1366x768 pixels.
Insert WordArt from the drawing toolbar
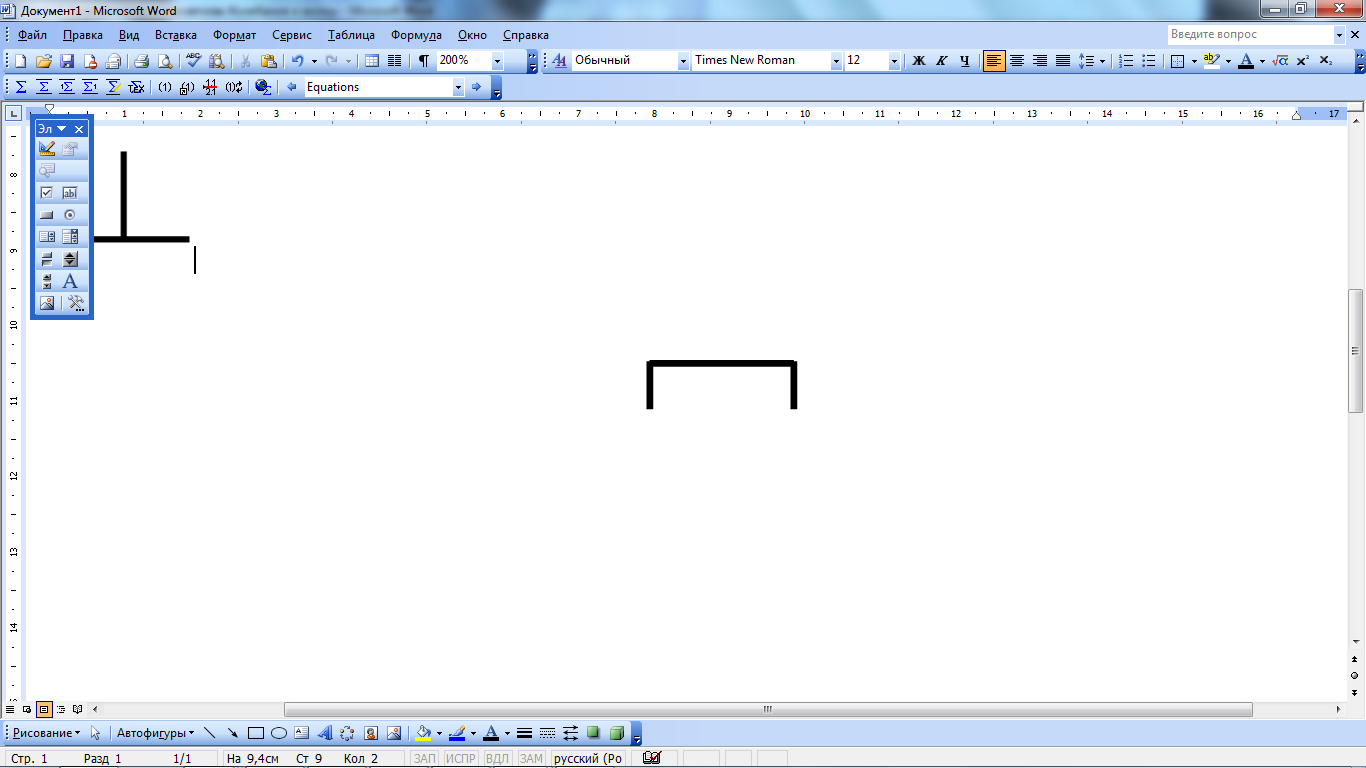pyautogui.click(x=324, y=733)
